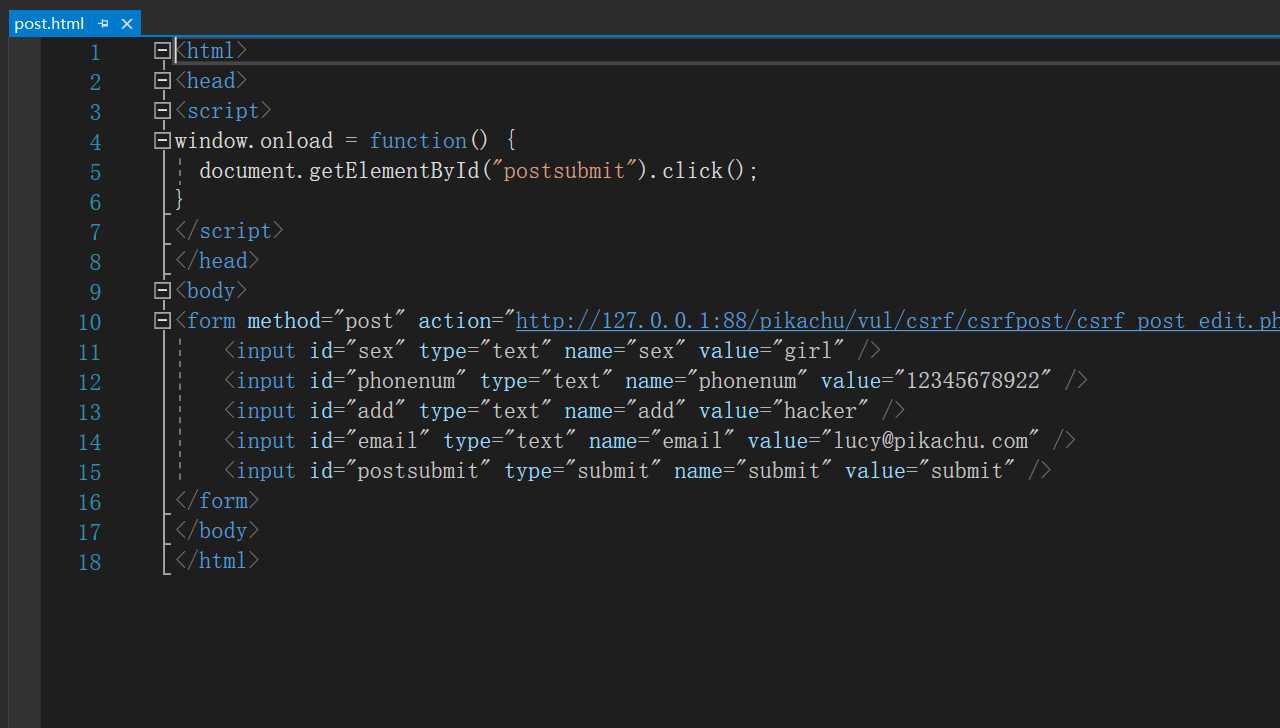Collapse the html tag on line 1

click(x=162, y=50)
